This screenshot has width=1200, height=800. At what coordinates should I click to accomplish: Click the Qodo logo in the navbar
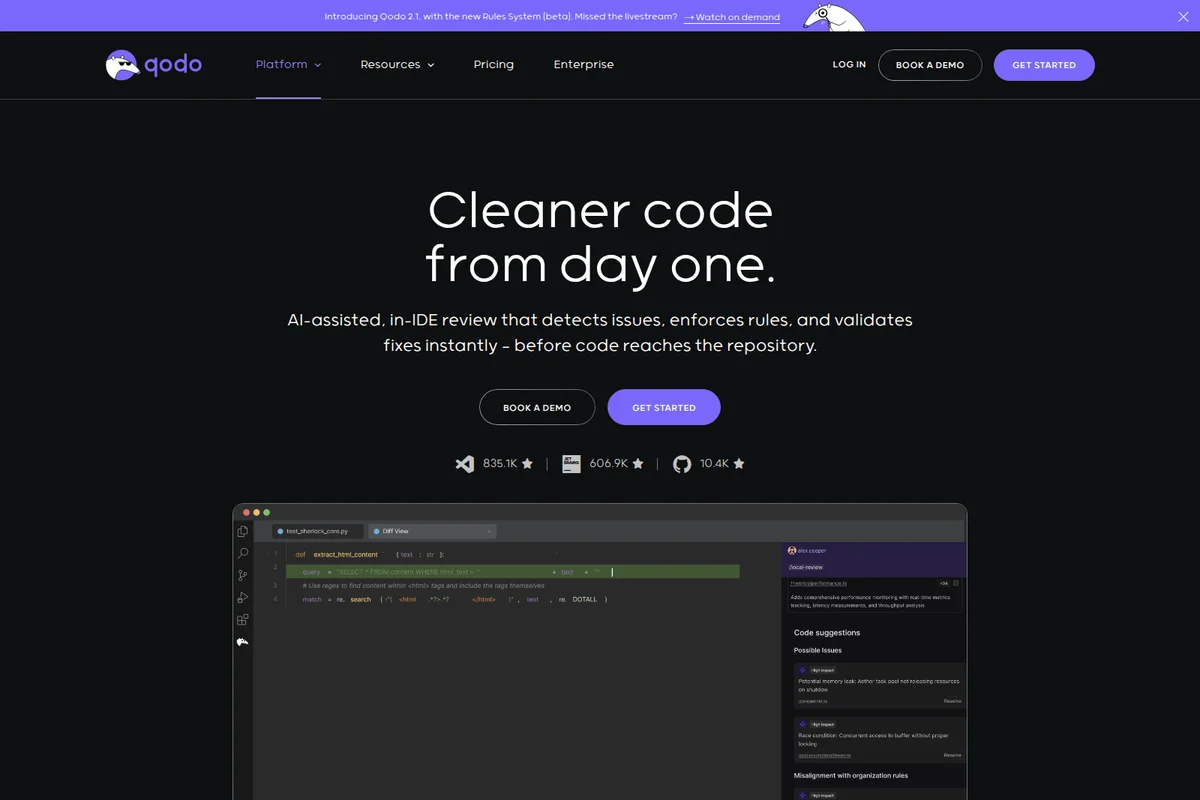pos(153,64)
